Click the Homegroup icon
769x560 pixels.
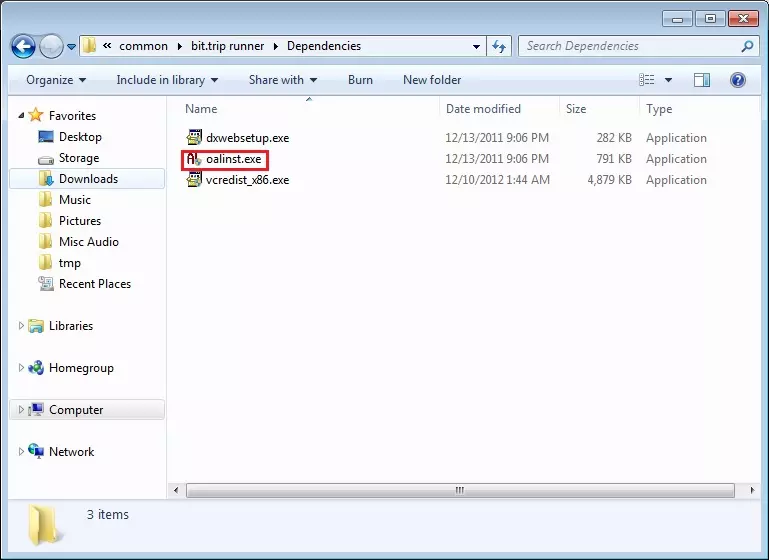(36, 368)
